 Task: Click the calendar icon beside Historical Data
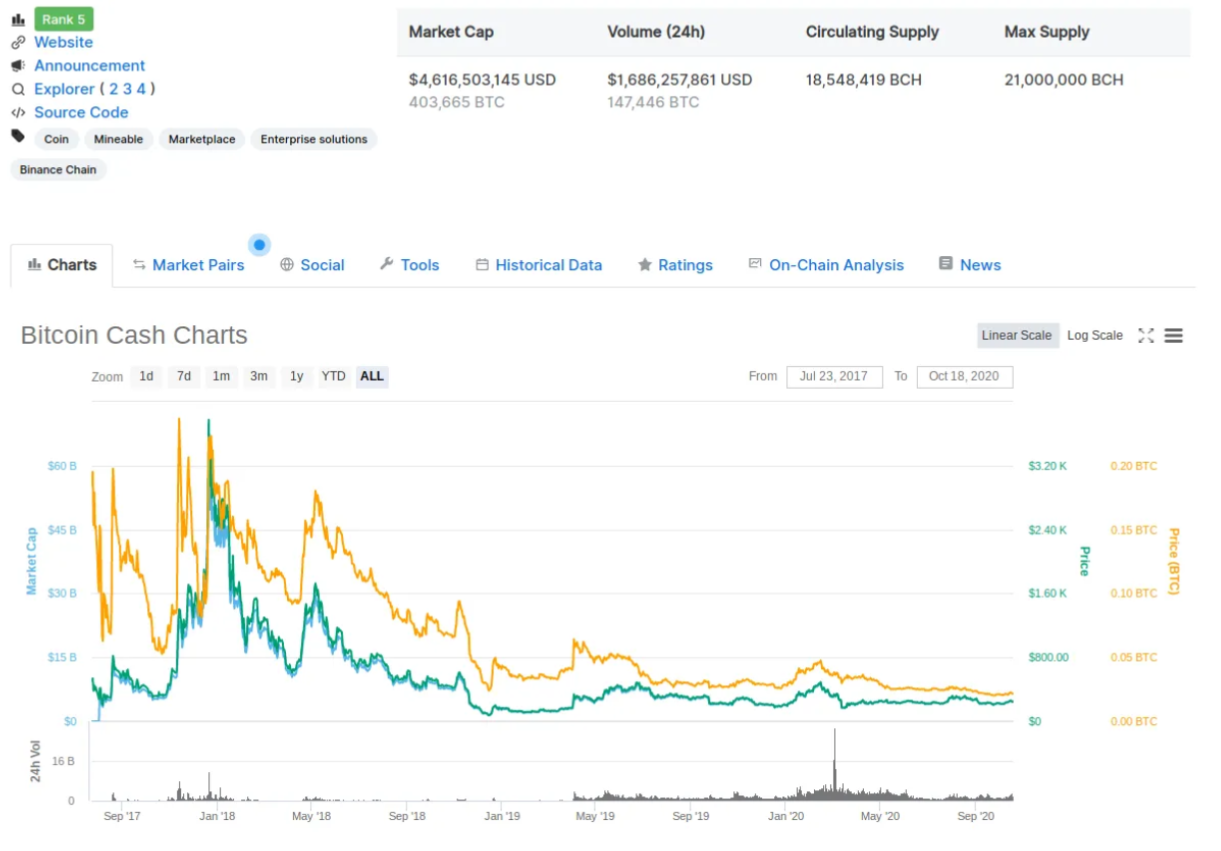point(482,265)
